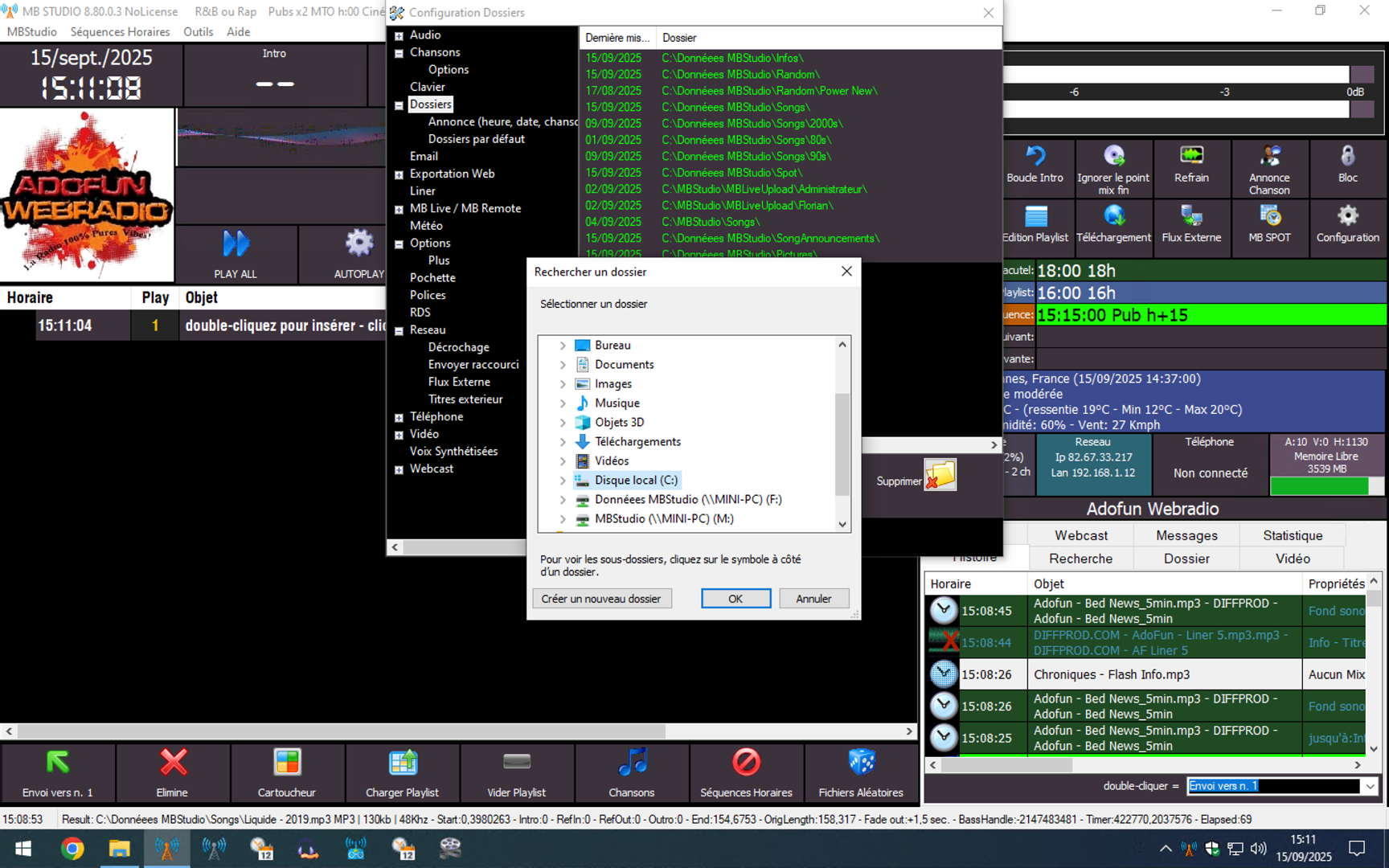This screenshot has height=868, width=1389.
Task: Open Flux Externe panel
Action: pyautogui.click(x=1190, y=217)
